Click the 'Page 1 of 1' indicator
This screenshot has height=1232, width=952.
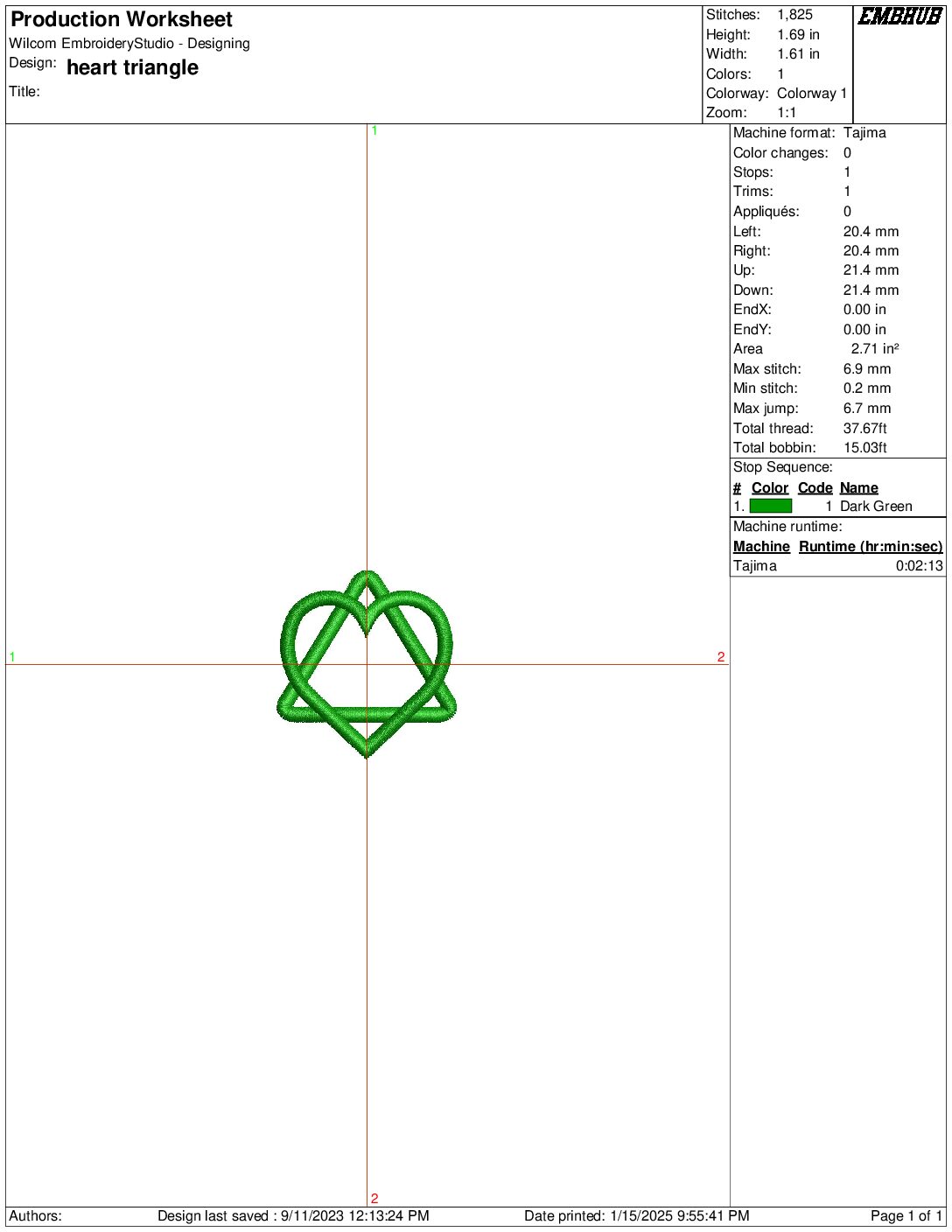[906, 1215]
